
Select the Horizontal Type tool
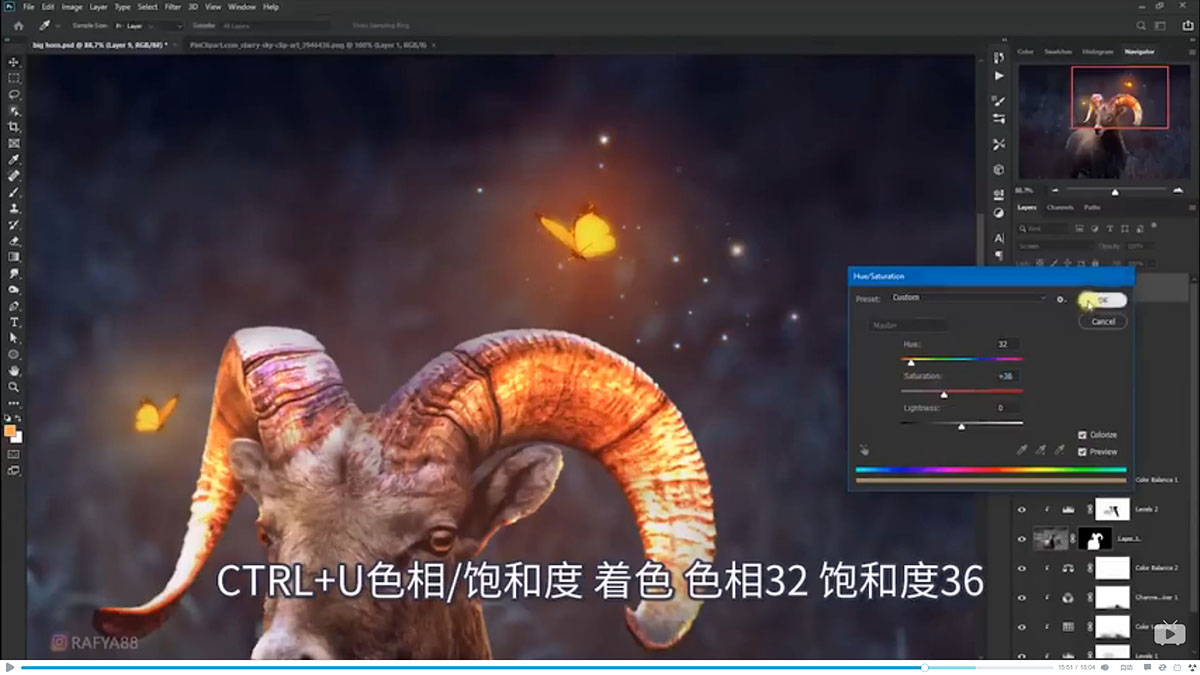14,322
